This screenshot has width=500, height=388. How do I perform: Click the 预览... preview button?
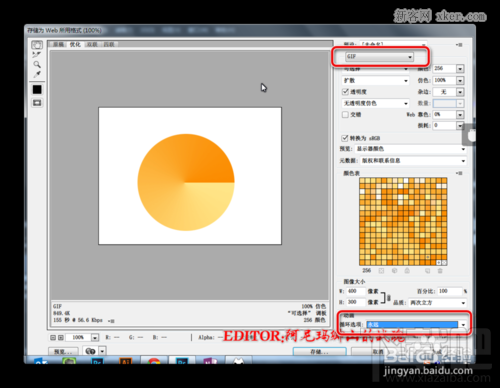63,351
